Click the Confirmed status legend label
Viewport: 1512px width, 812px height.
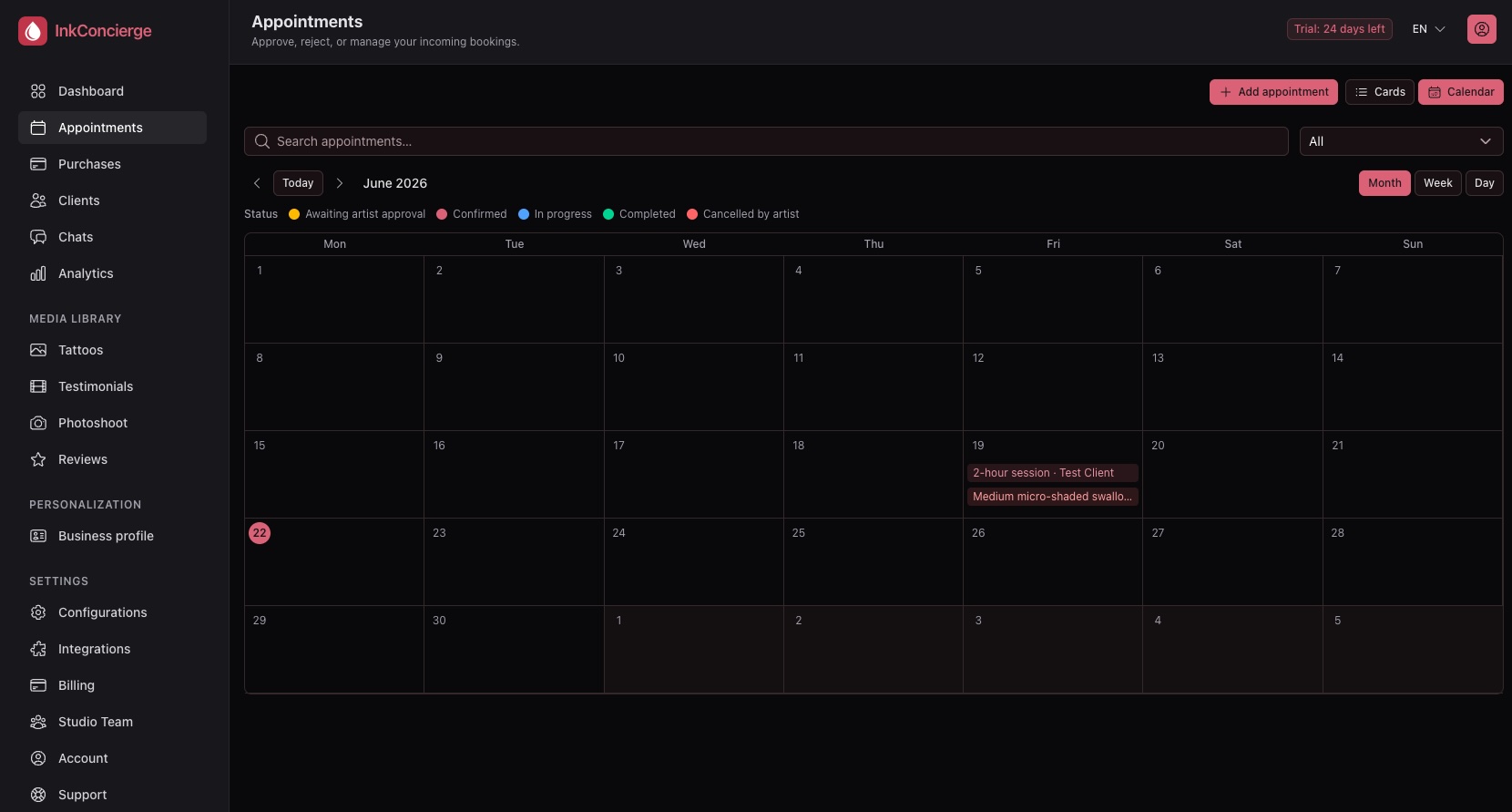(480, 214)
